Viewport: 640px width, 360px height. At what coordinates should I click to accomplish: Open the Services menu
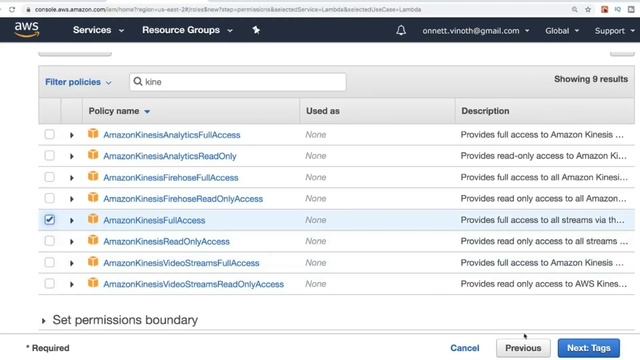98,30
